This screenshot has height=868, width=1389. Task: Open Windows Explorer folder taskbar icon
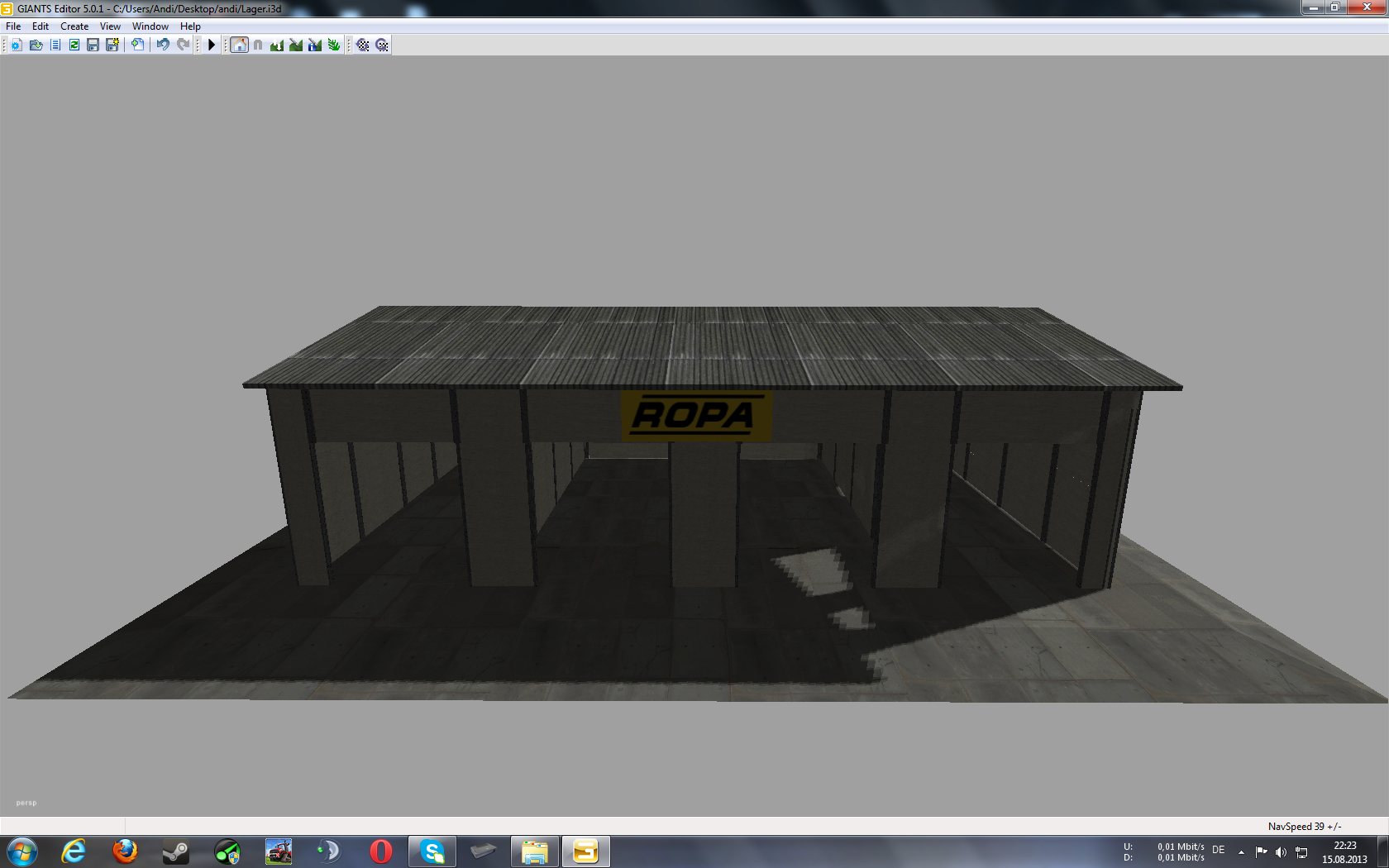(535, 851)
